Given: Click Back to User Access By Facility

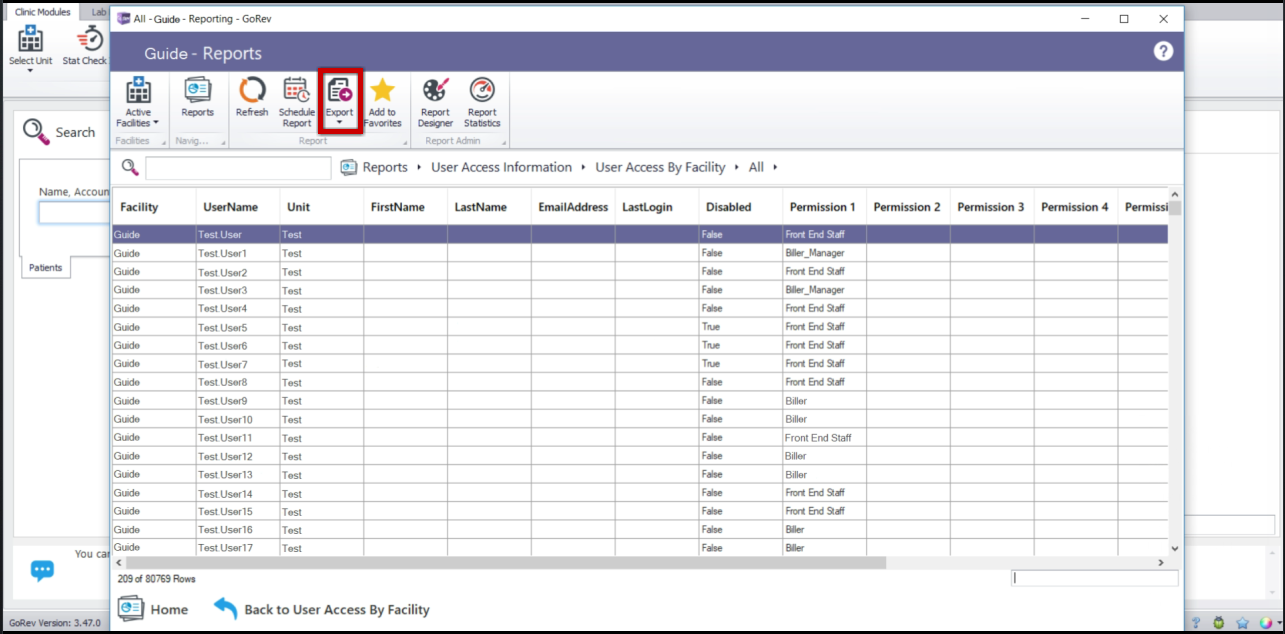Looking at the screenshot, I should [322, 609].
